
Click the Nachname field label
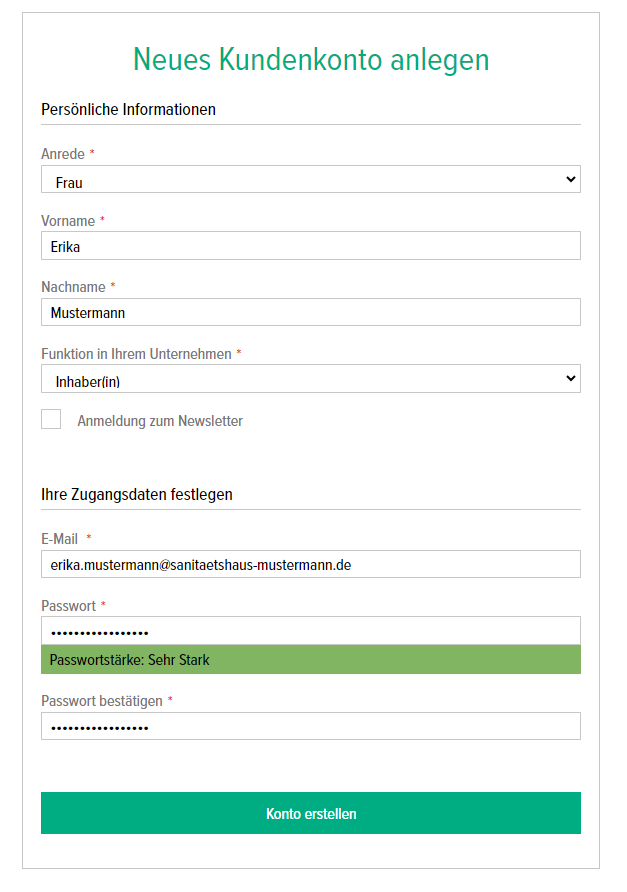point(73,287)
